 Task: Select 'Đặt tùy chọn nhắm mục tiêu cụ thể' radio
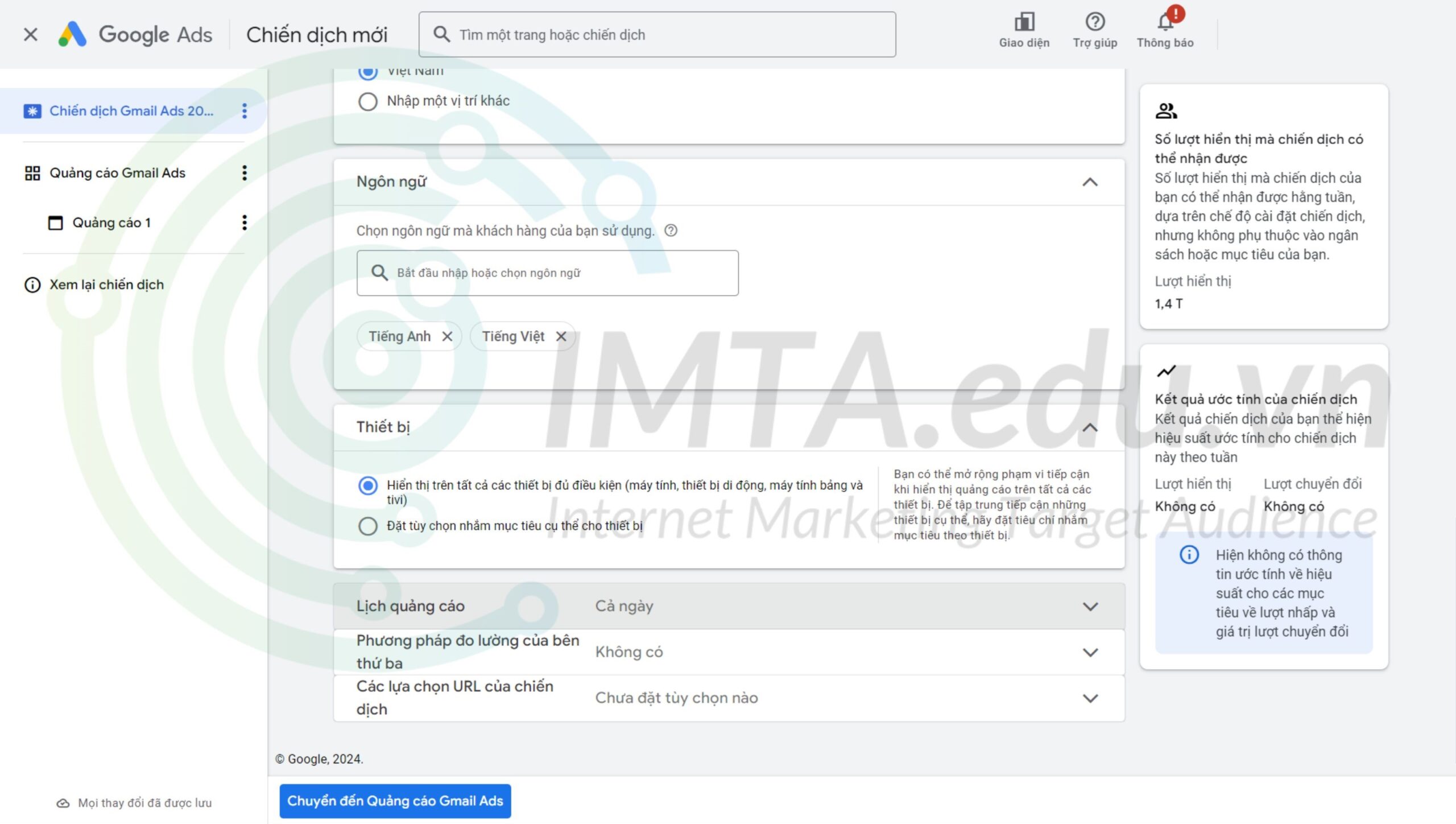click(x=368, y=526)
